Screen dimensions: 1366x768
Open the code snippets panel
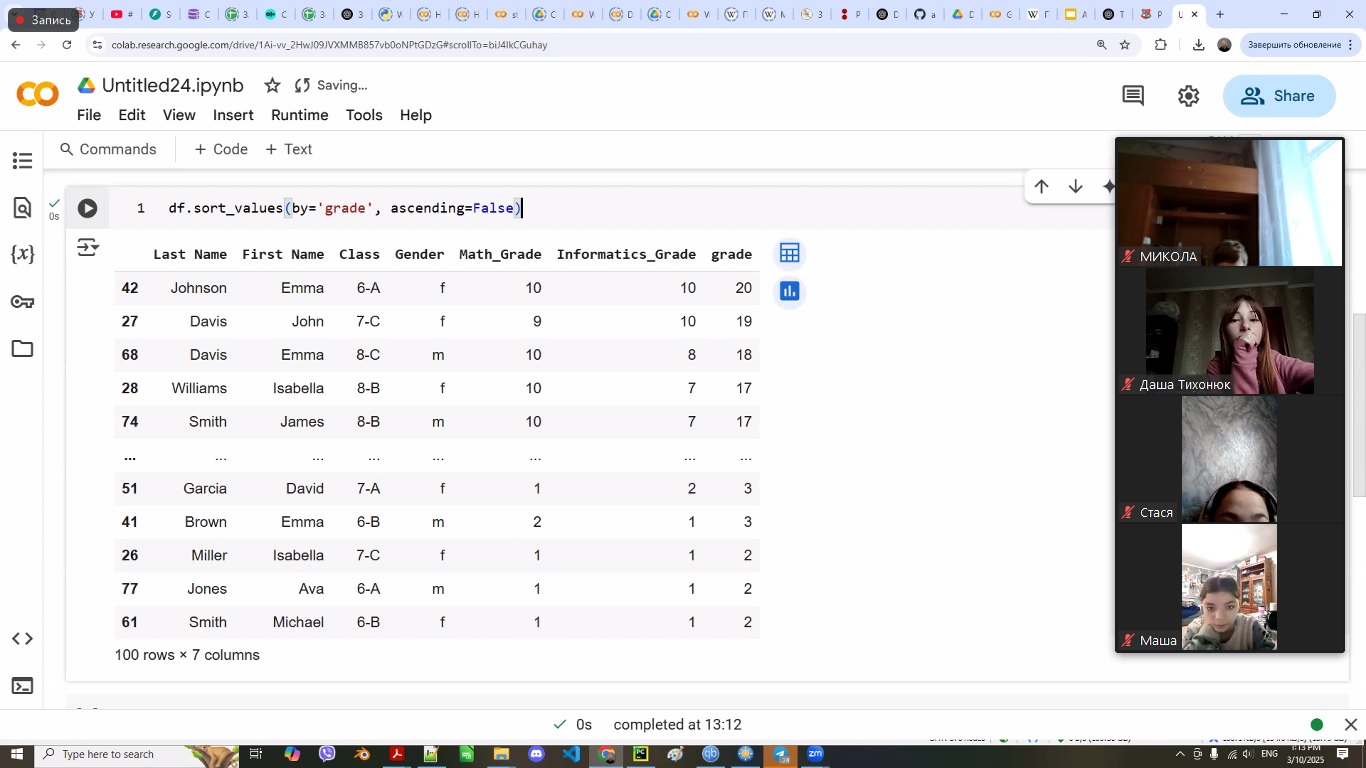(22, 639)
